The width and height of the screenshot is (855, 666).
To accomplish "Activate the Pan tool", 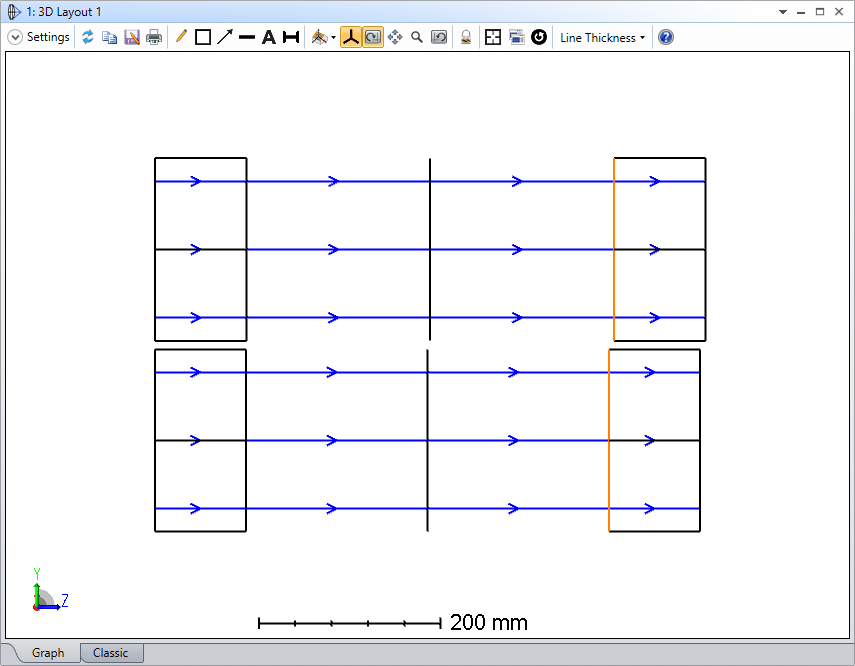I will click(394, 37).
